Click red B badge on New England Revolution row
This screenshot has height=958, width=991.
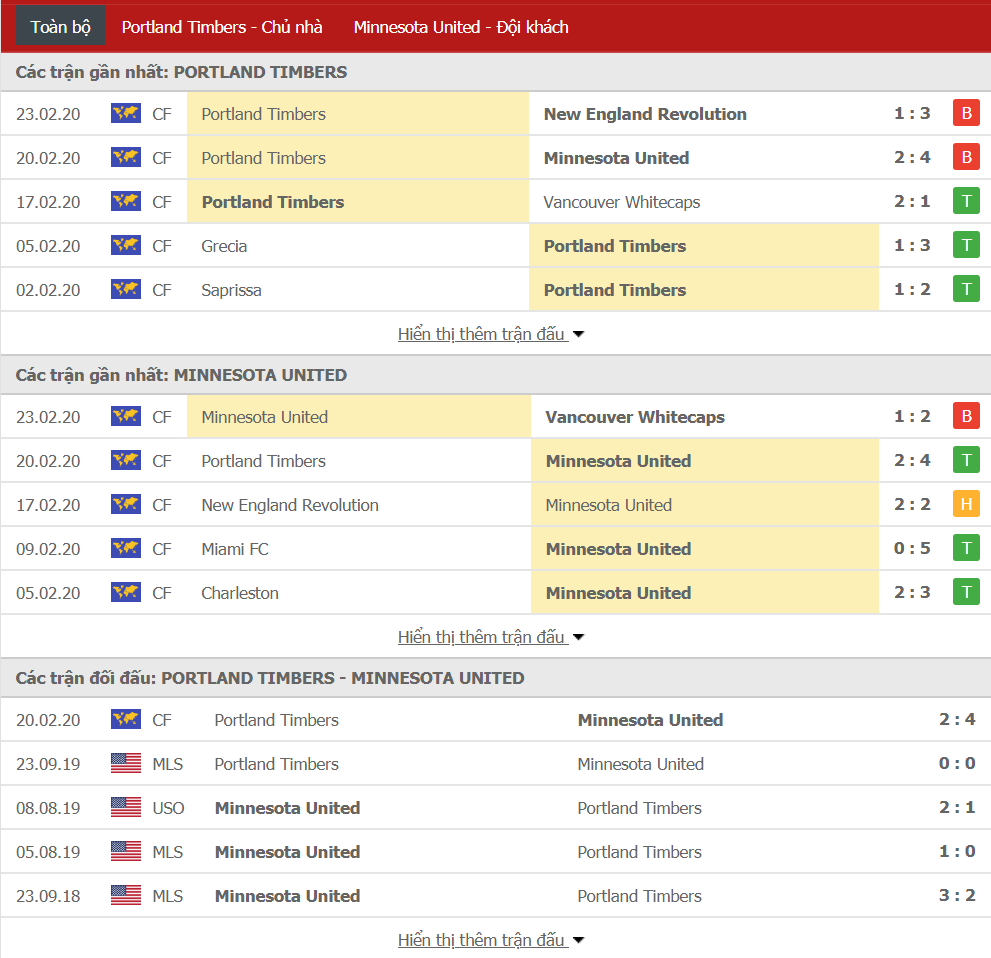tap(966, 113)
